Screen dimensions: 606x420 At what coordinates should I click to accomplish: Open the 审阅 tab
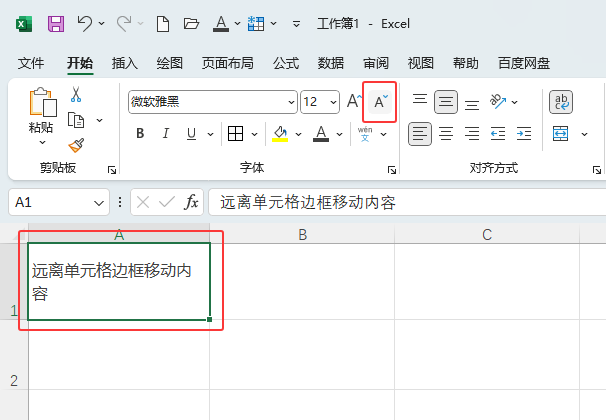376,63
